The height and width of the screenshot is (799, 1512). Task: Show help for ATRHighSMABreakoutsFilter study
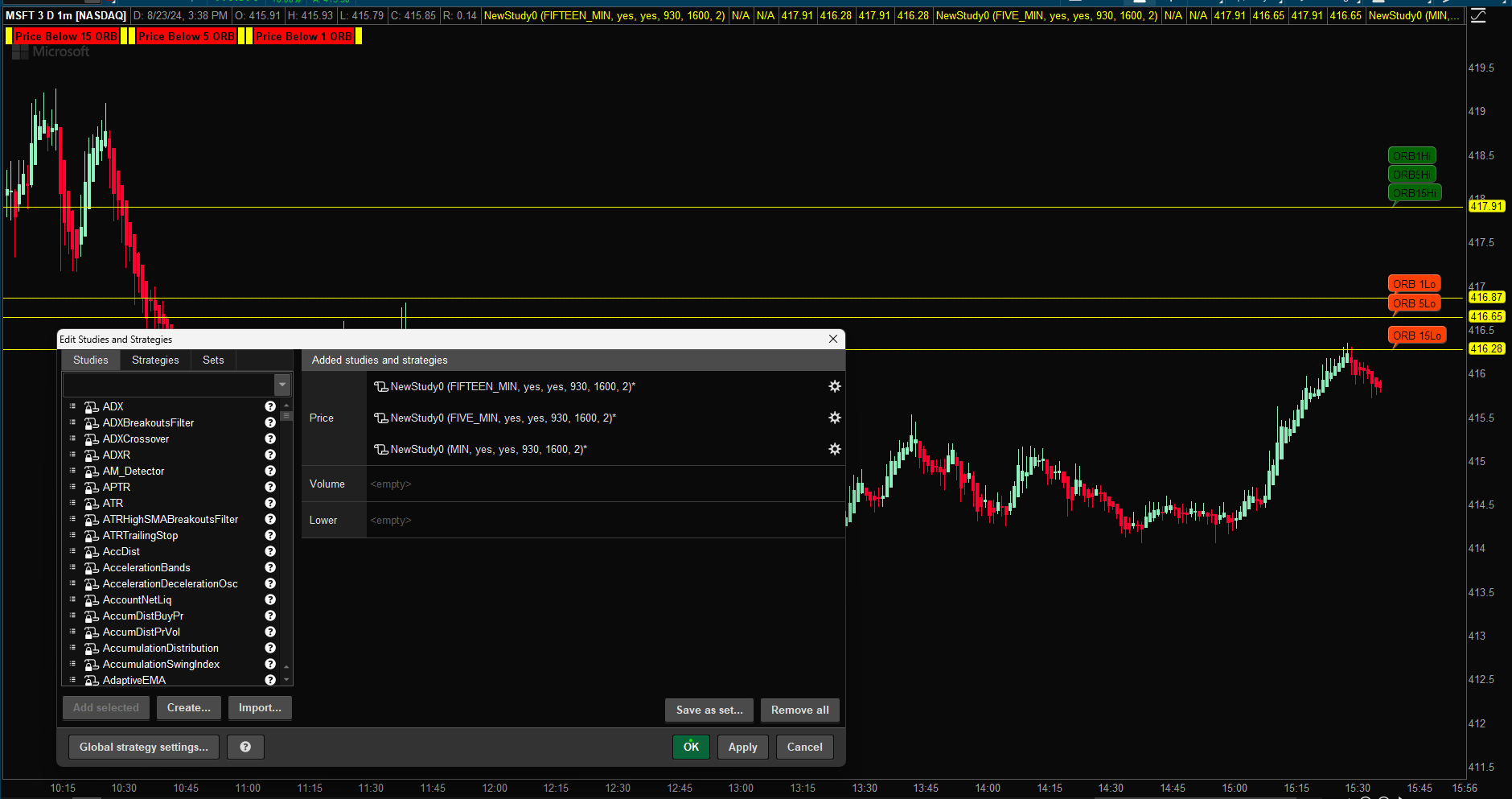pyautogui.click(x=270, y=519)
